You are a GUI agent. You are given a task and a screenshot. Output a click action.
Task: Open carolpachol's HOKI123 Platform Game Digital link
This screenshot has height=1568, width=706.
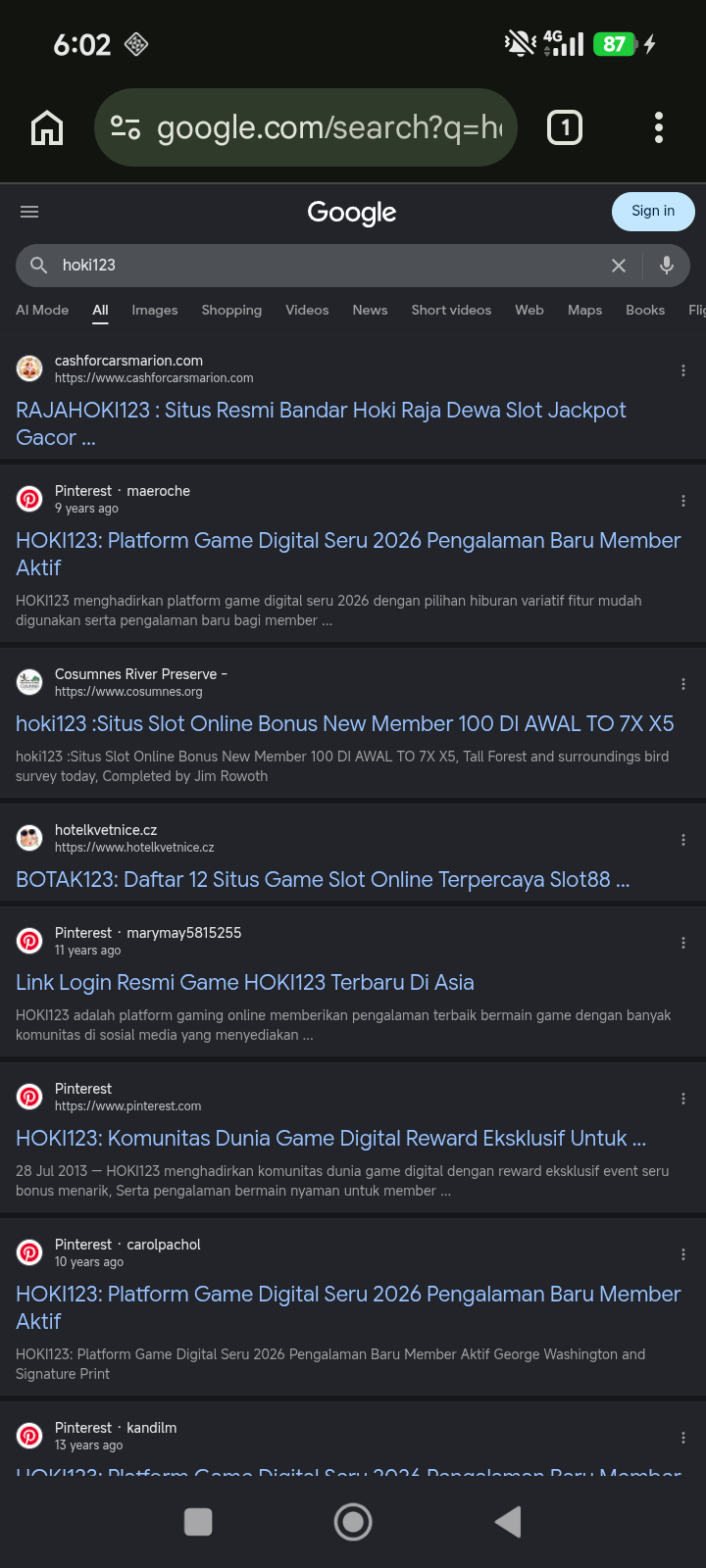pos(348,1307)
